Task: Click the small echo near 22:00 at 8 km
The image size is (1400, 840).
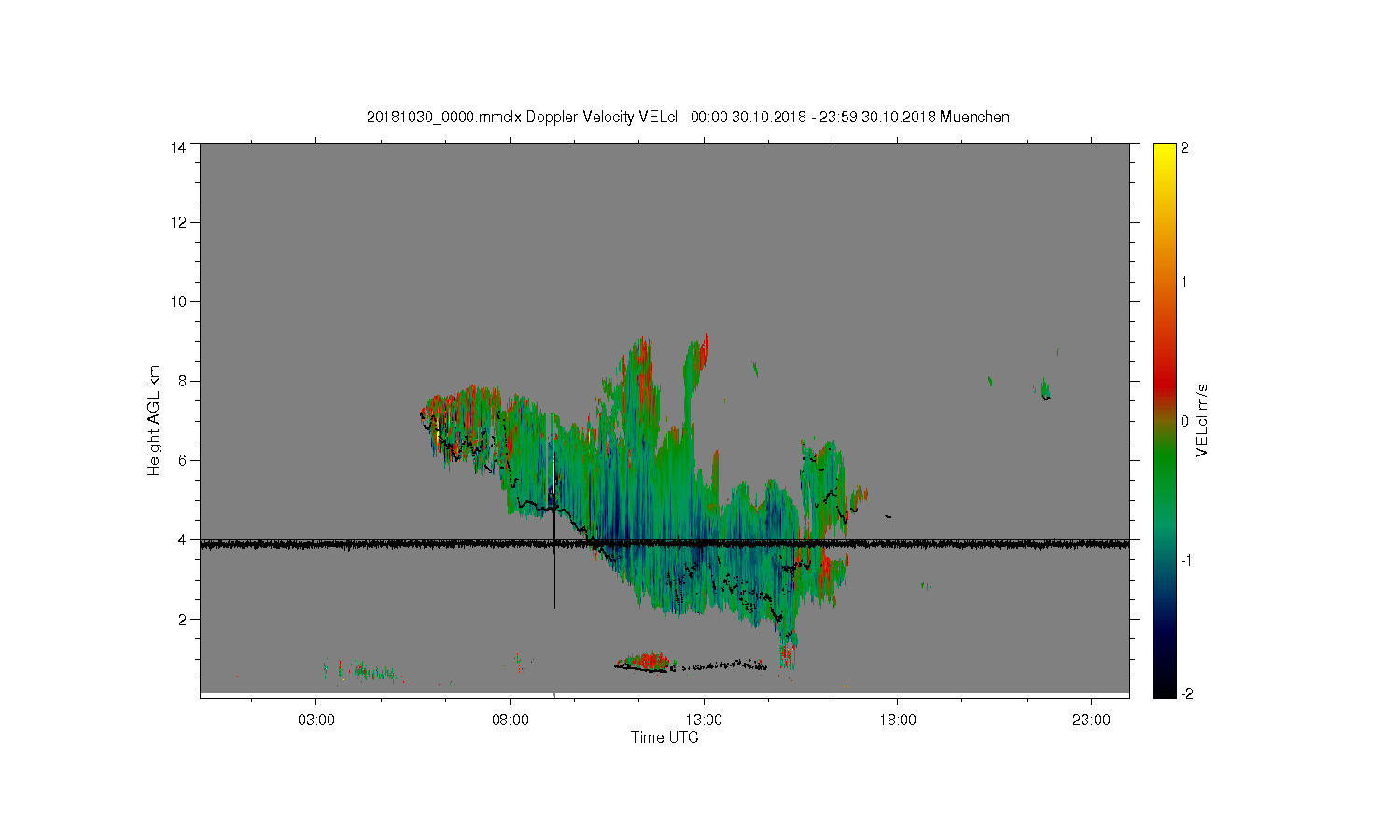Action: pos(1045,389)
